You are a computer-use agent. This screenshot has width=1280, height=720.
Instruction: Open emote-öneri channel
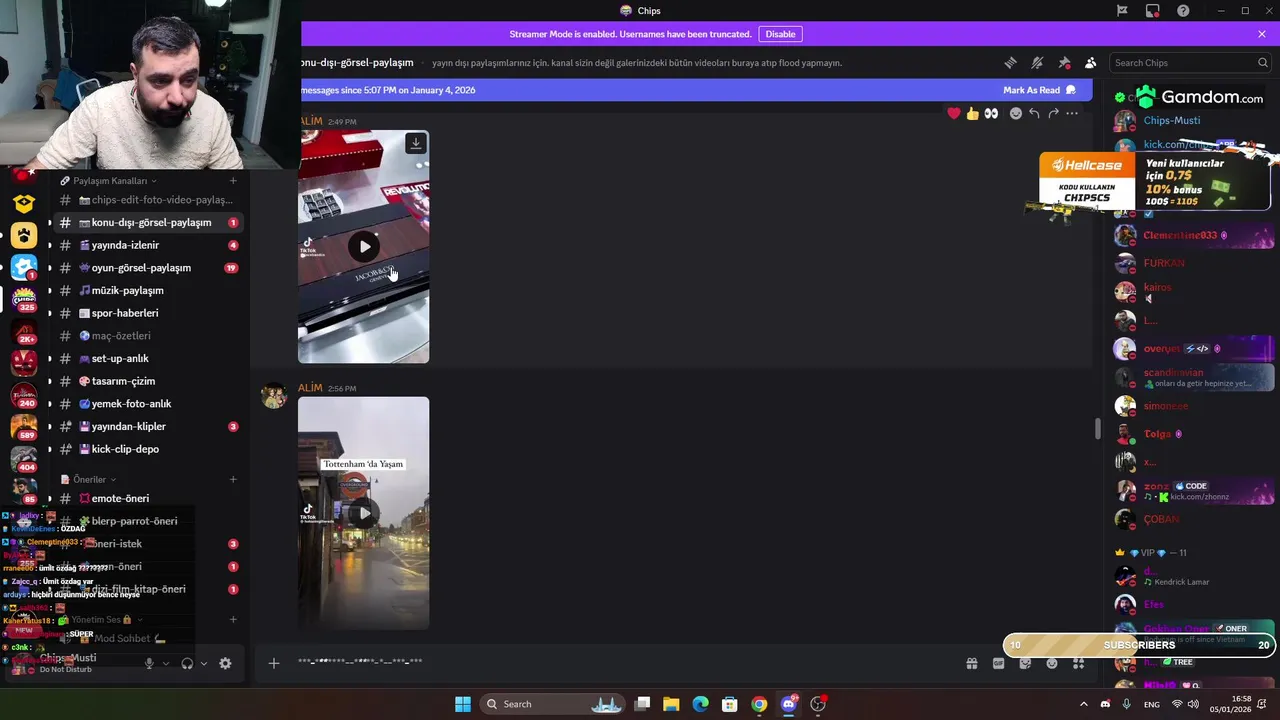(146, 498)
